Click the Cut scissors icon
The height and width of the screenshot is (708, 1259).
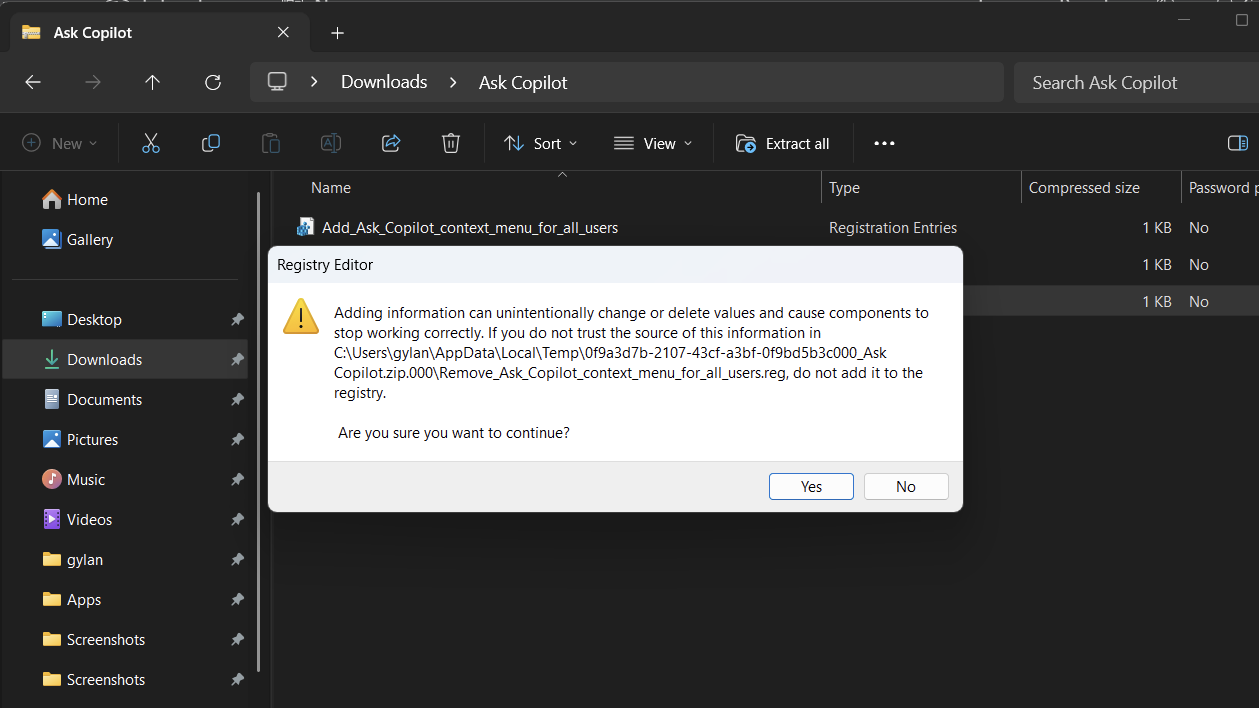click(151, 143)
